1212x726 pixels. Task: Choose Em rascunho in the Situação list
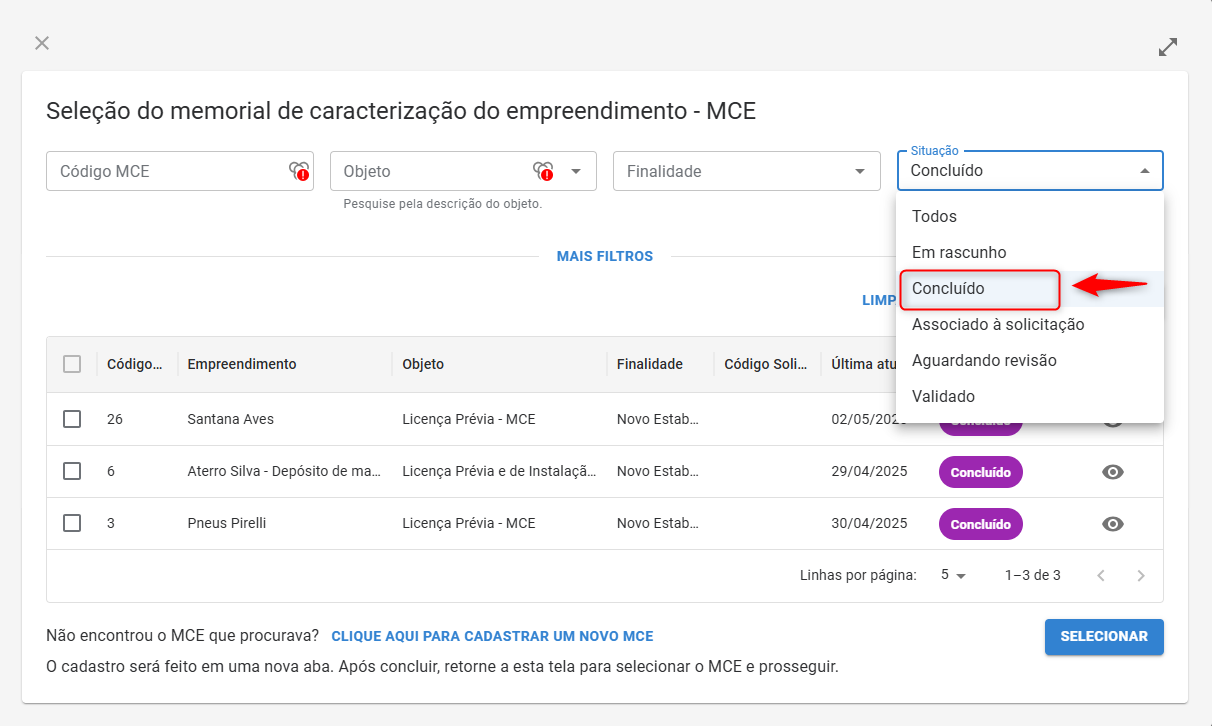coord(1030,253)
